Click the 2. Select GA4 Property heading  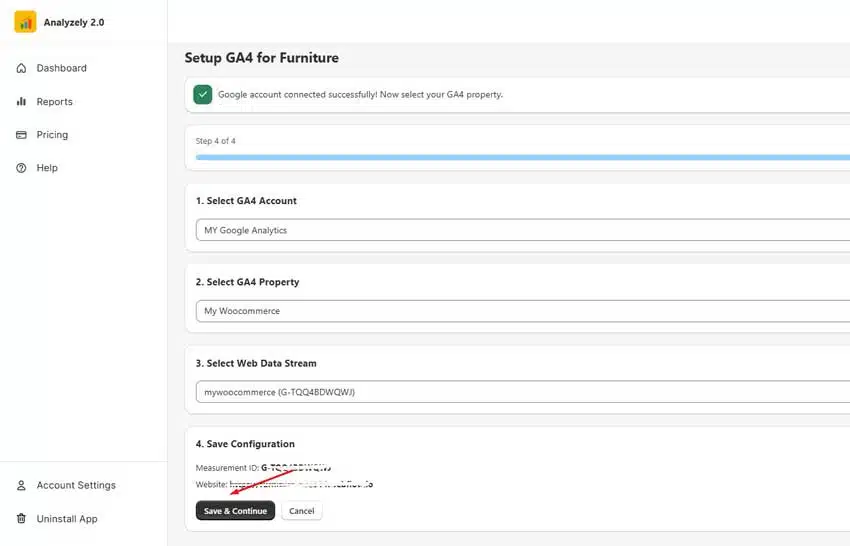tap(247, 282)
